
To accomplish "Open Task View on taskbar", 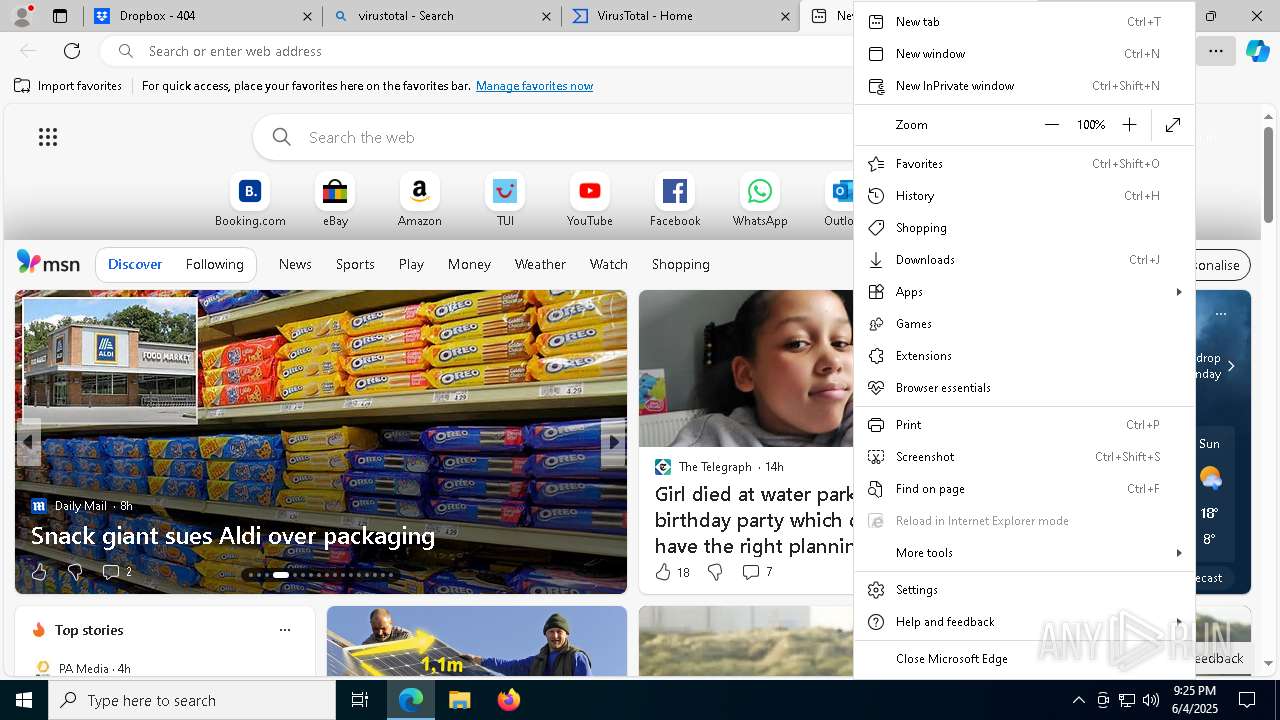I will click(x=360, y=700).
